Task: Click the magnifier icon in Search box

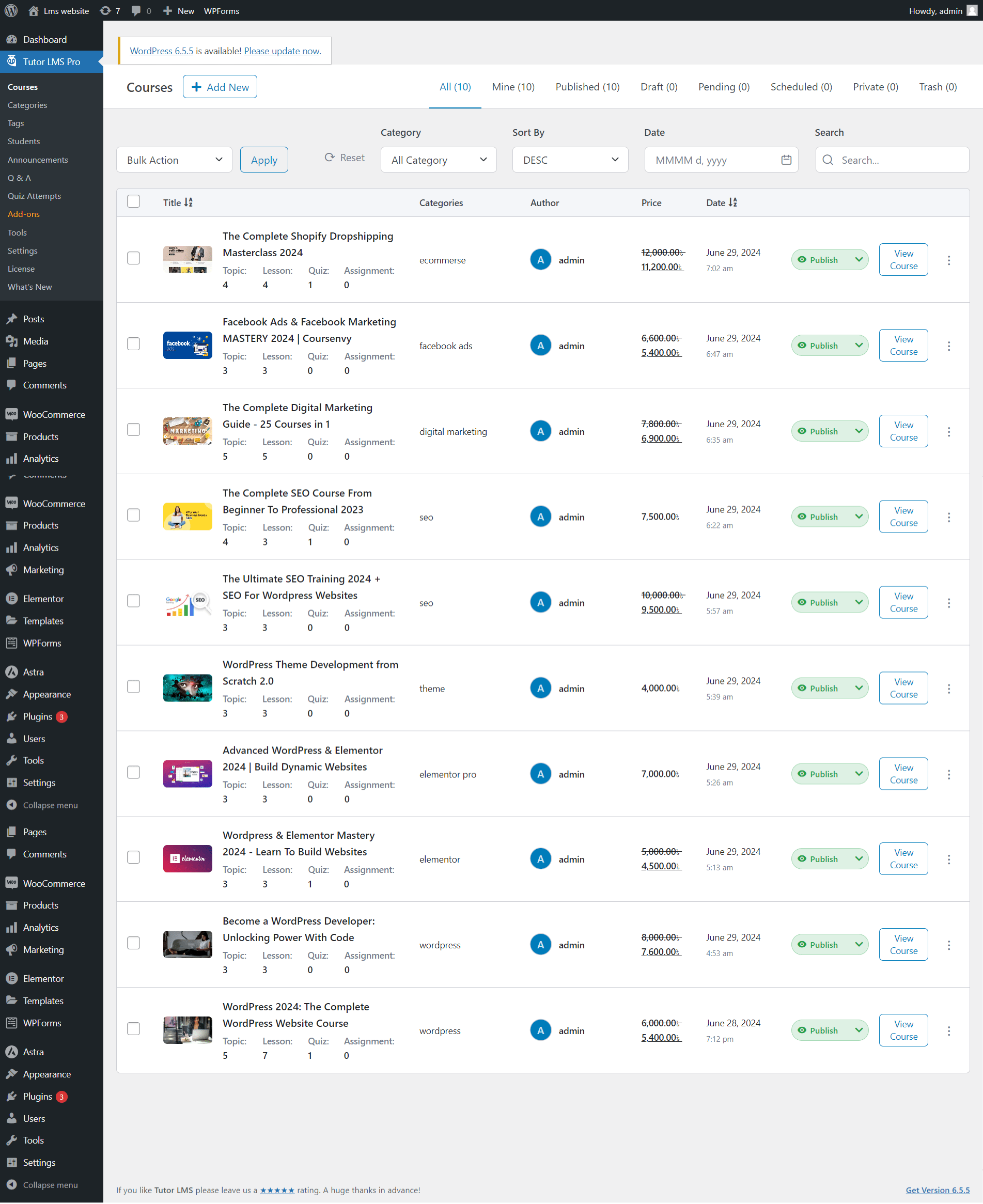Action: (828, 160)
